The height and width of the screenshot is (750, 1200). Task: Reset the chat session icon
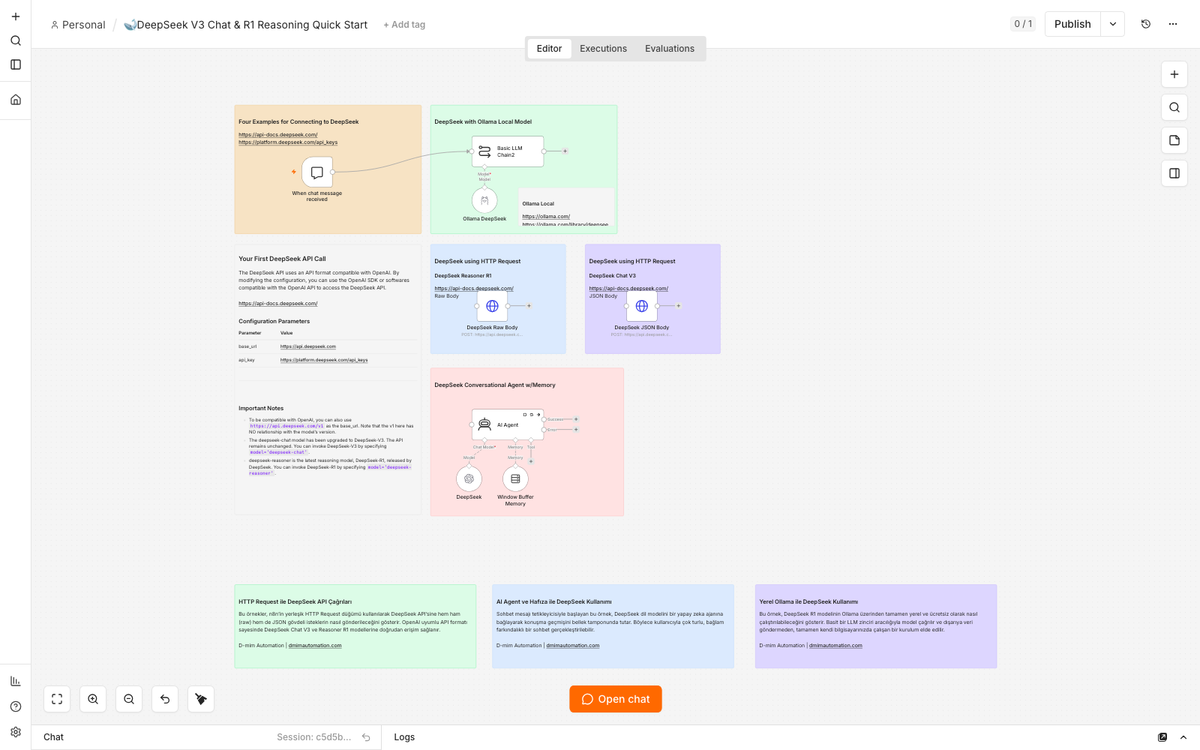[x=366, y=737]
